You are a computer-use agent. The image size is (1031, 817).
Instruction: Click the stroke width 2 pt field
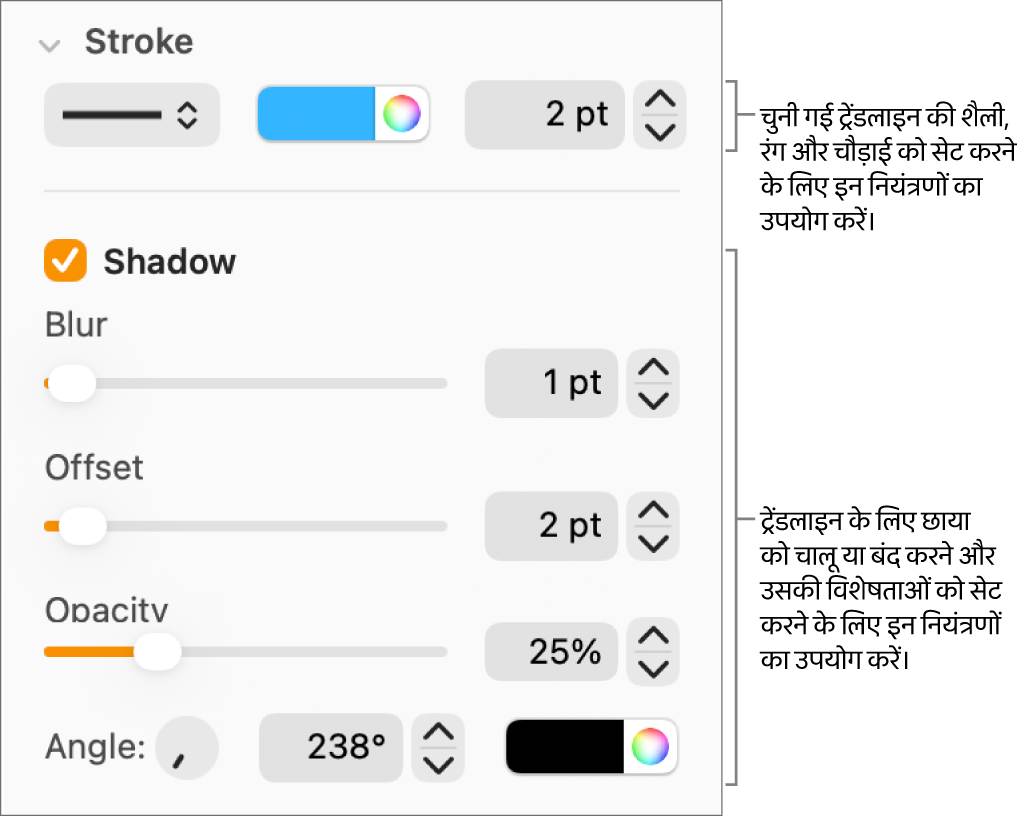pyautogui.click(x=545, y=115)
